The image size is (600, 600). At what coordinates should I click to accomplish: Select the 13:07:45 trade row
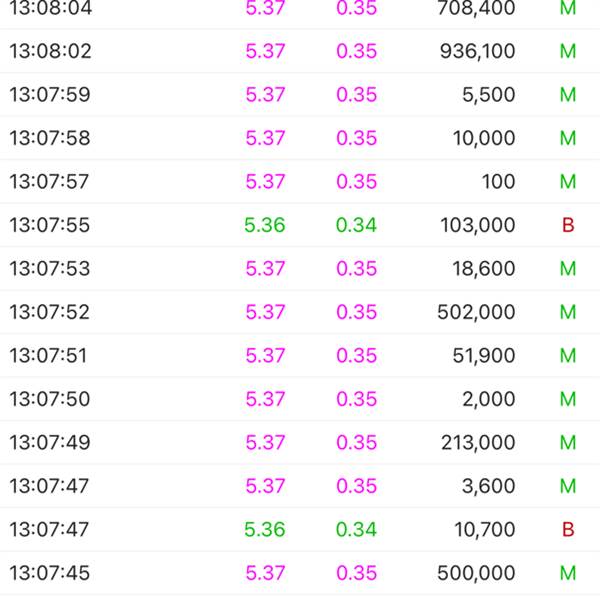(300, 573)
